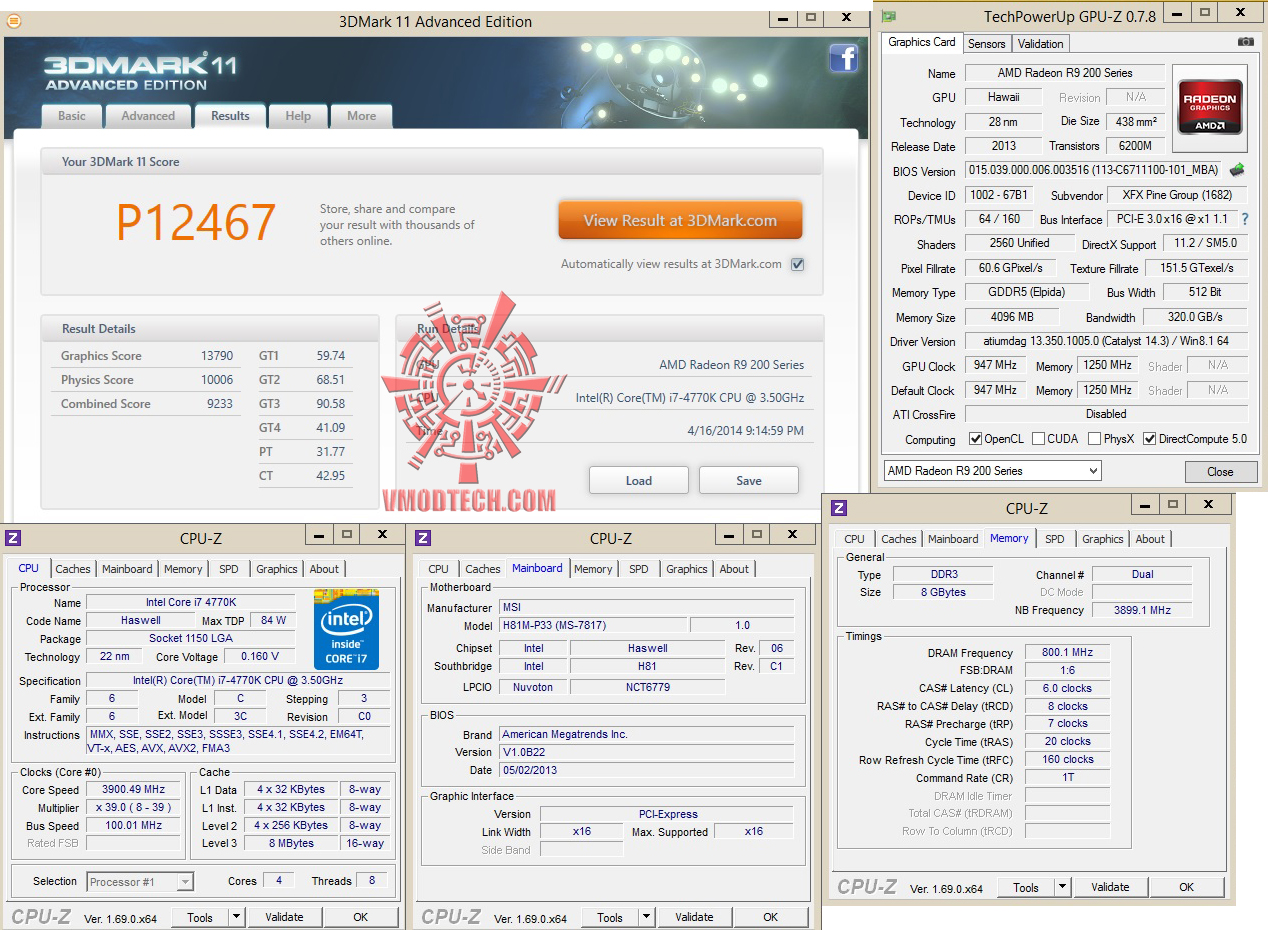Click the GT1 result 59.74
Screen dimensions: 1268x930
click(x=330, y=356)
